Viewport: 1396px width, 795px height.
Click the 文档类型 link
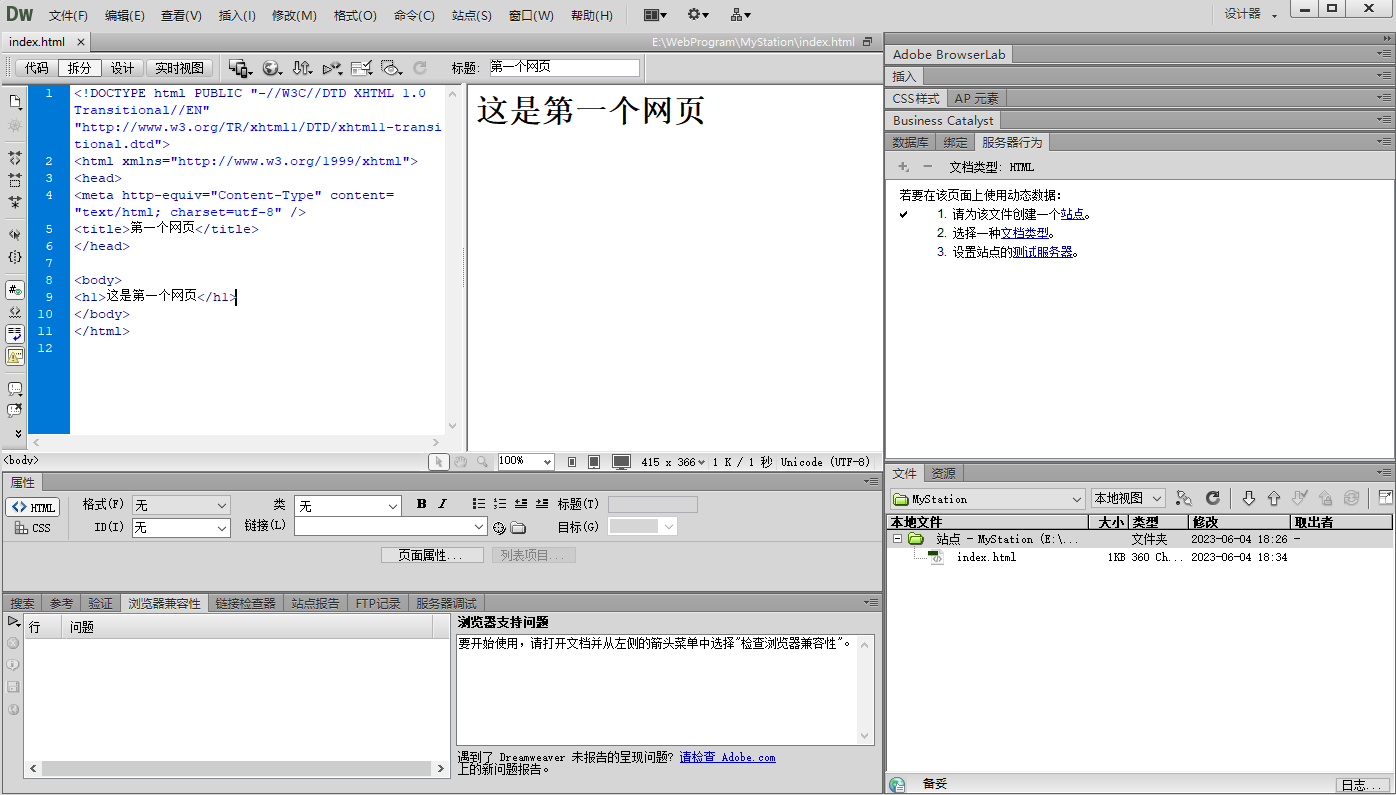[1024, 233]
